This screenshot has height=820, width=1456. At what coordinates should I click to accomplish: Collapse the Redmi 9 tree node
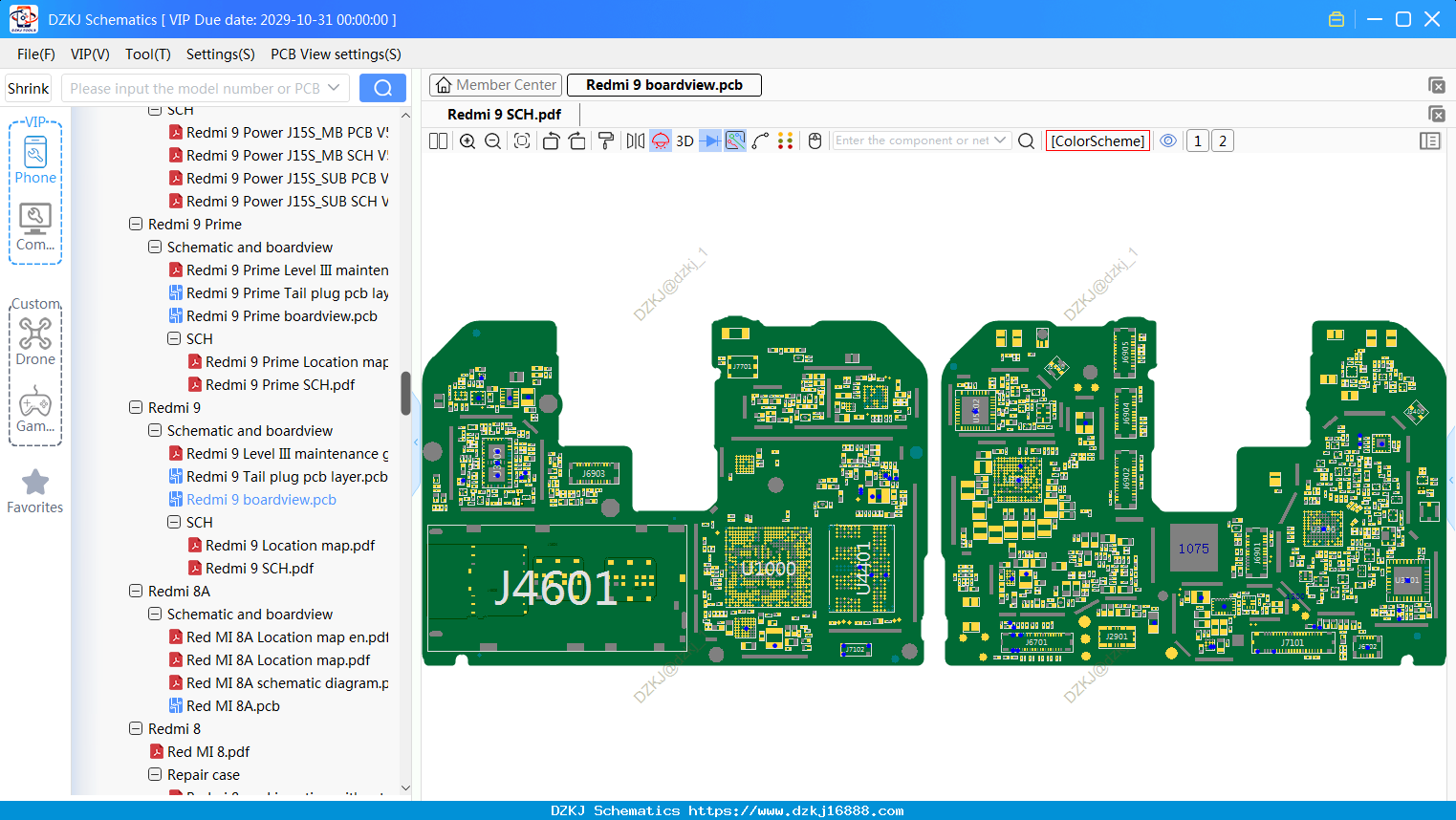click(x=136, y=407)
